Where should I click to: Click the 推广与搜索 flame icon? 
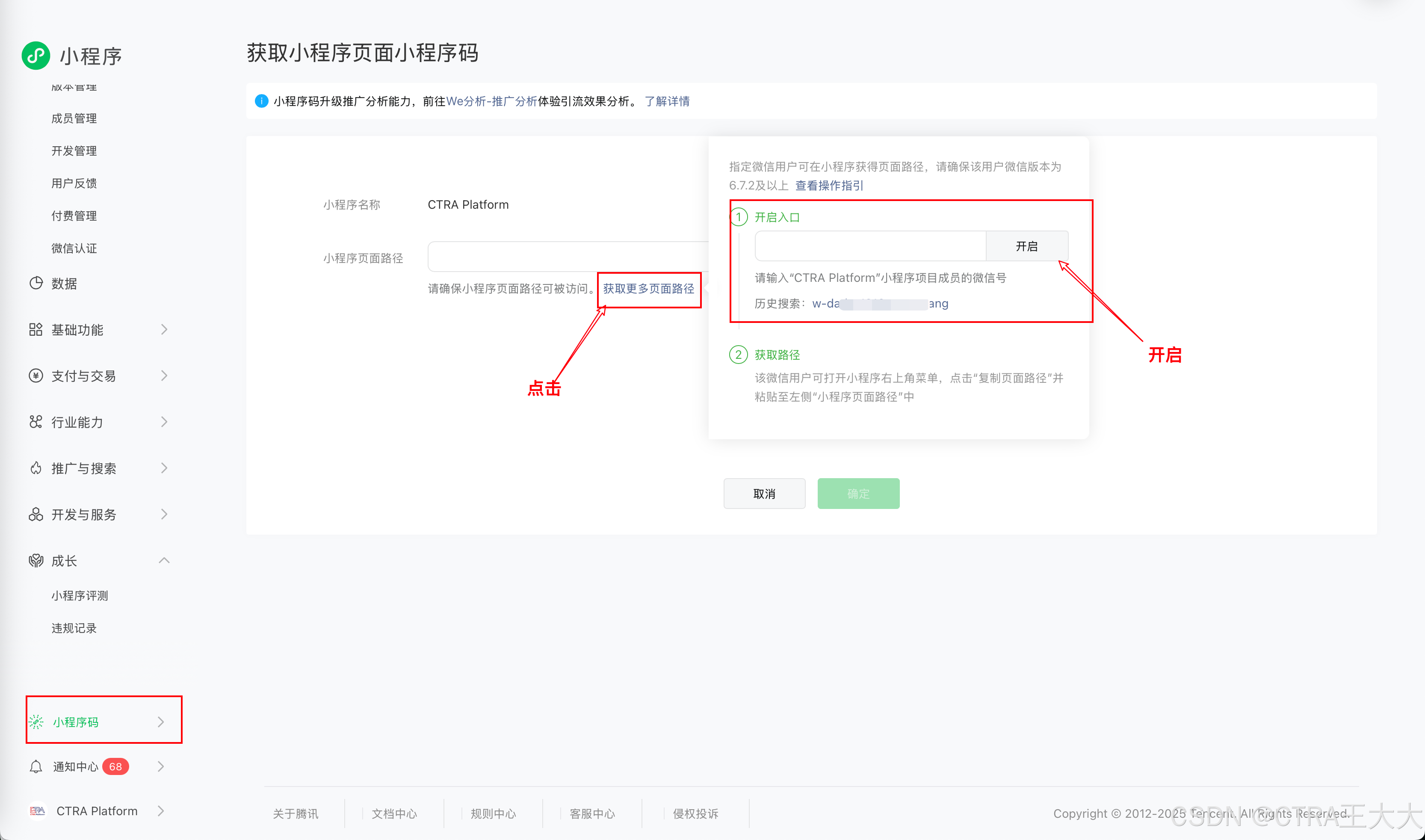point(35,468)
